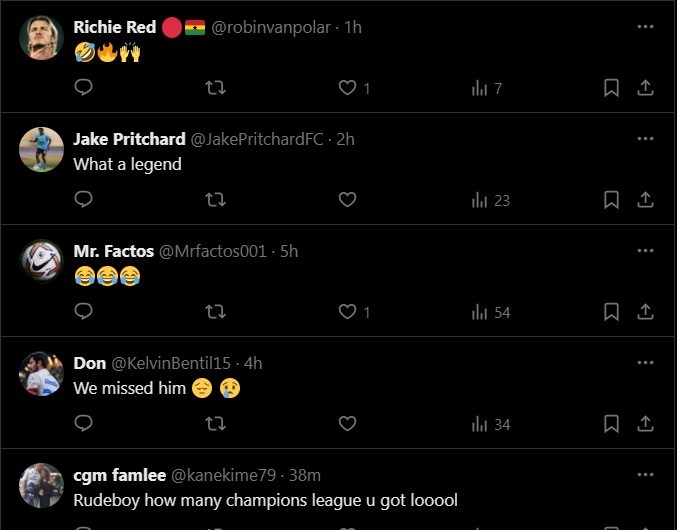Bookmark Jake Pritchard's tweet

point(611,200)
